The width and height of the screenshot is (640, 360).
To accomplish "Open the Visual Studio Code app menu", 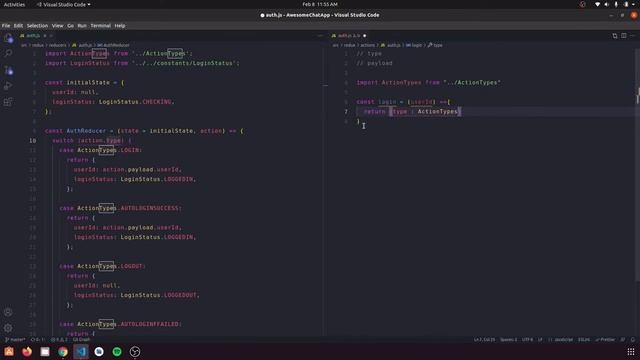I will (64, 4).
